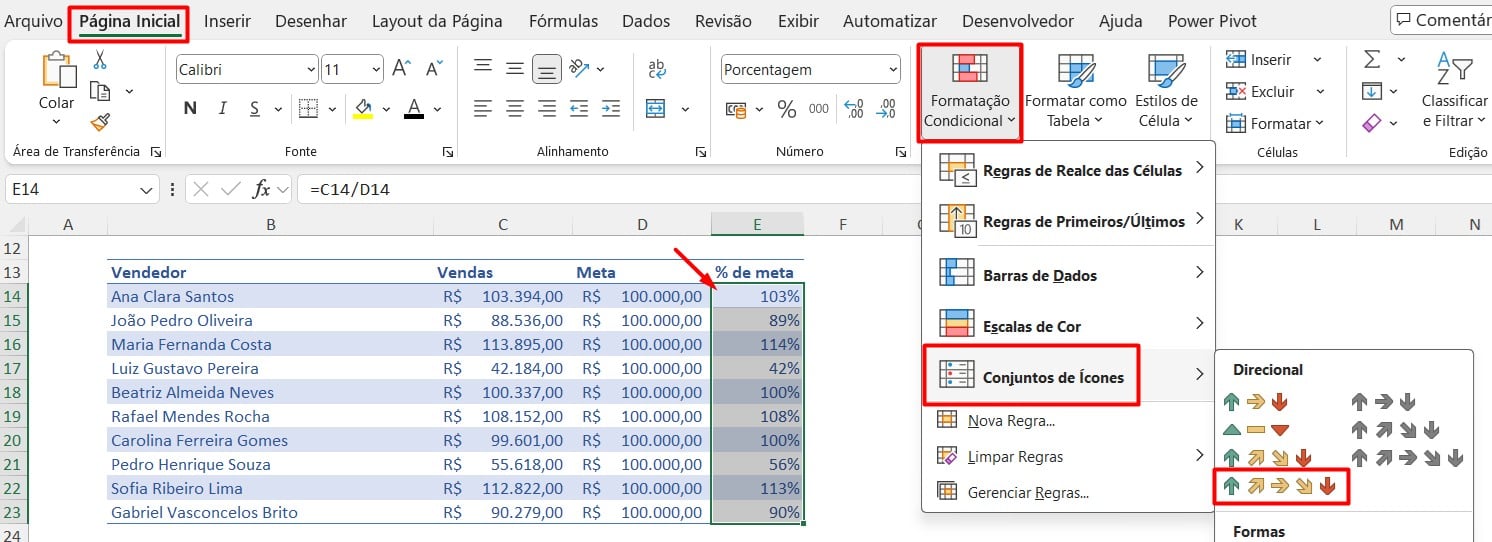Open the Fórmulas ribbon tab
The width and height of the screenshot is (1492, 542).
coord(563,21)
